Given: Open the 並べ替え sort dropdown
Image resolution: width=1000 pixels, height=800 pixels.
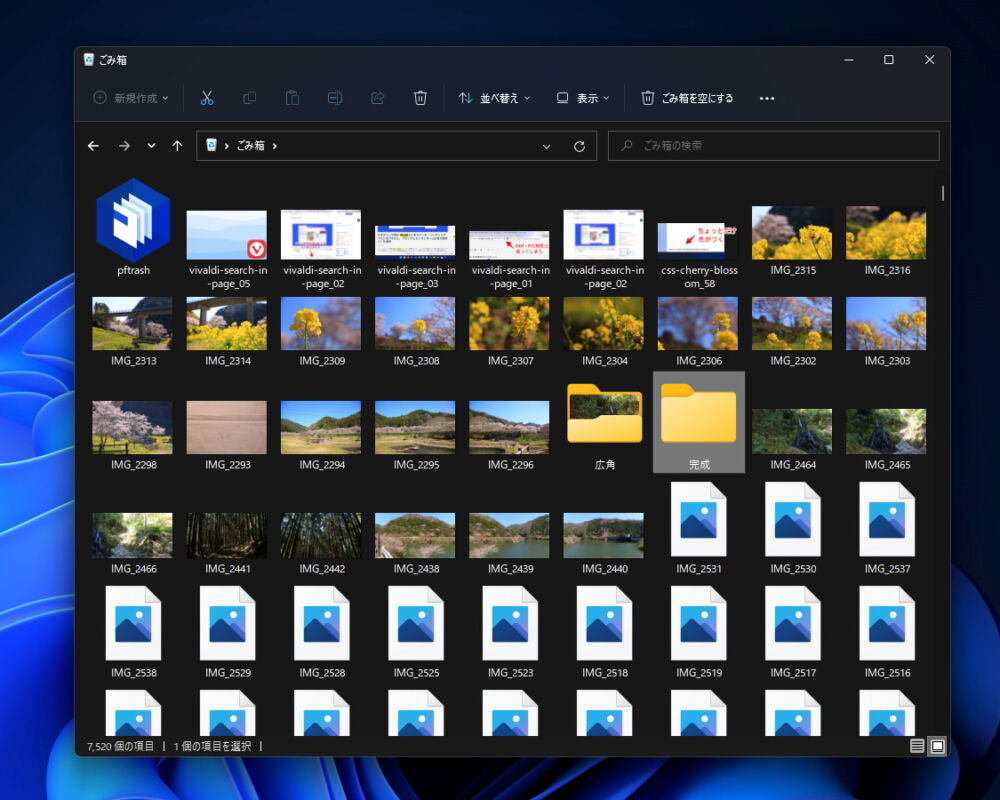Looking at the screenshot, I should [x=494, y=98].
